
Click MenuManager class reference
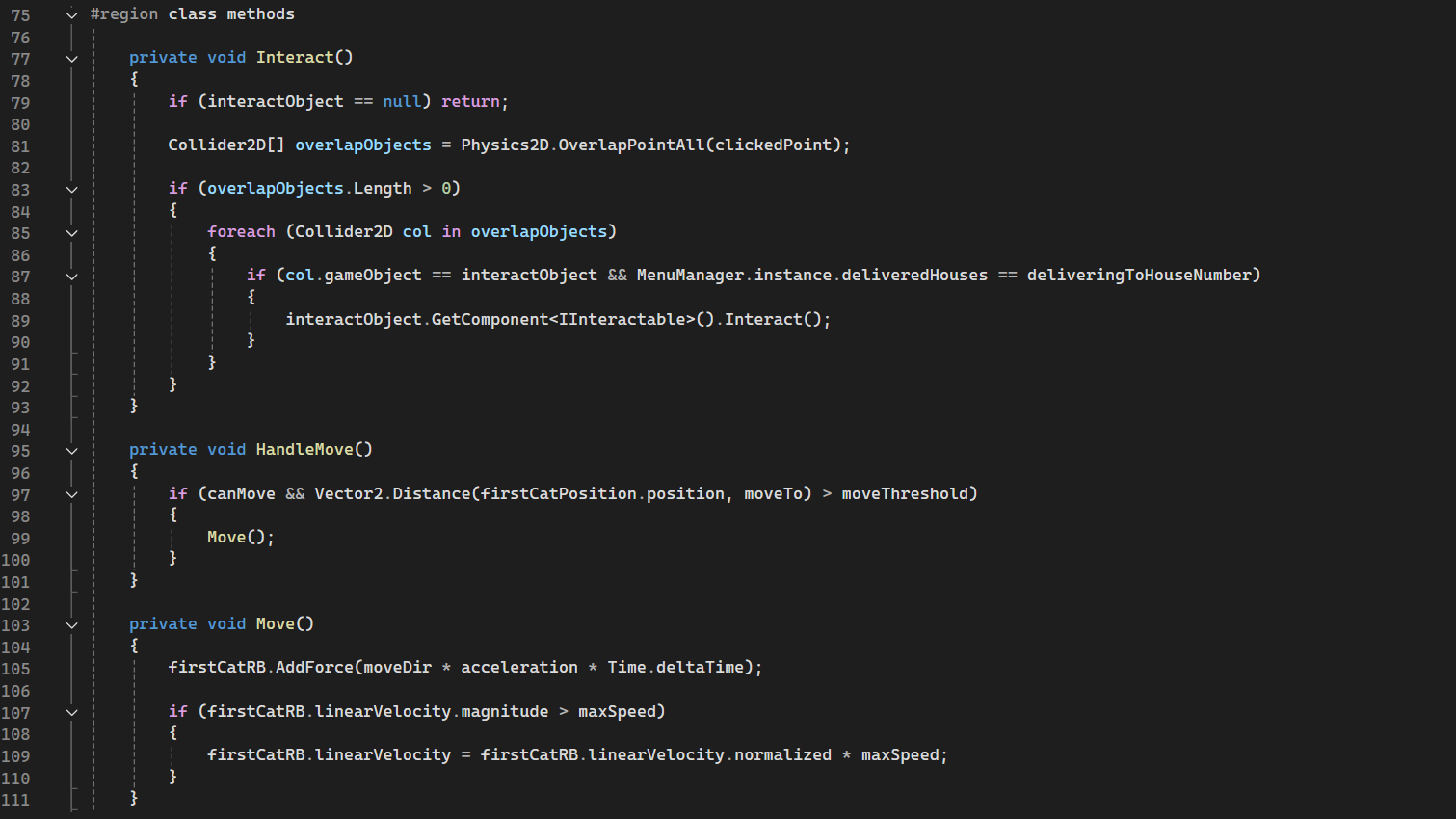pos(690,276)
